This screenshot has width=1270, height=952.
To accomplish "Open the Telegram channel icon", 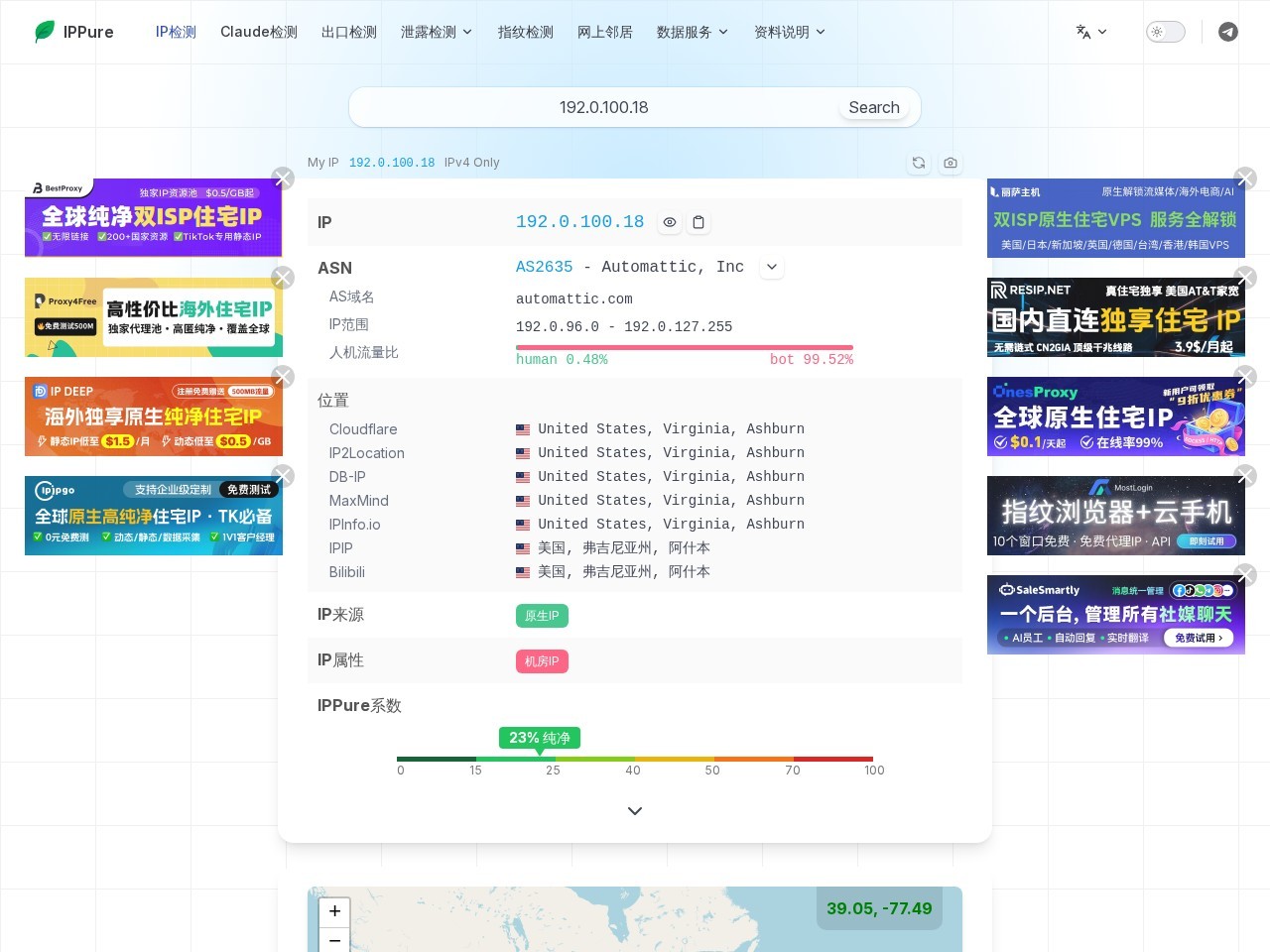I will tap(1228, 32).
